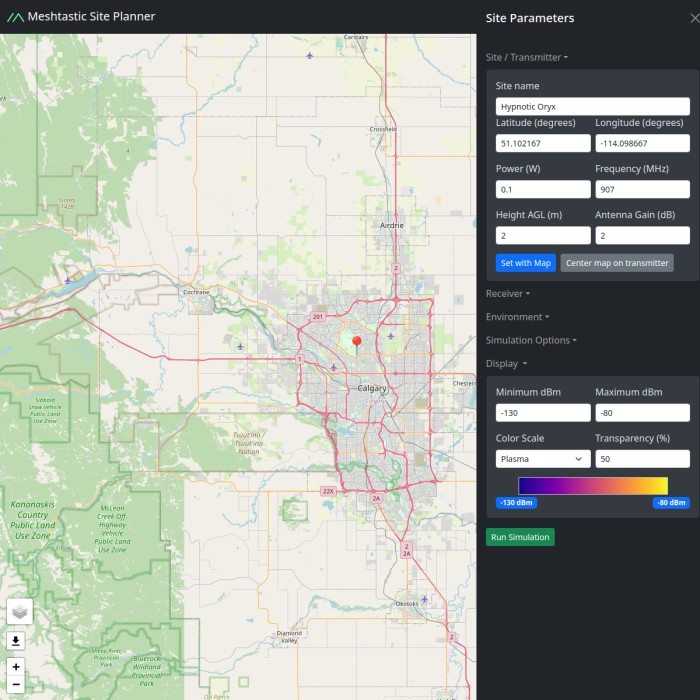The image size is (700, 700).
Task: Click the map download icon
Action: (16, 641)
